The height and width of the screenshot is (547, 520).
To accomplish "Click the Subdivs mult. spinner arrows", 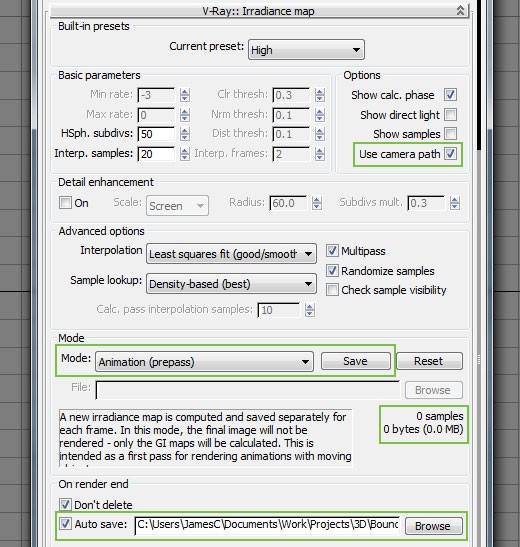I will [454, 203].
